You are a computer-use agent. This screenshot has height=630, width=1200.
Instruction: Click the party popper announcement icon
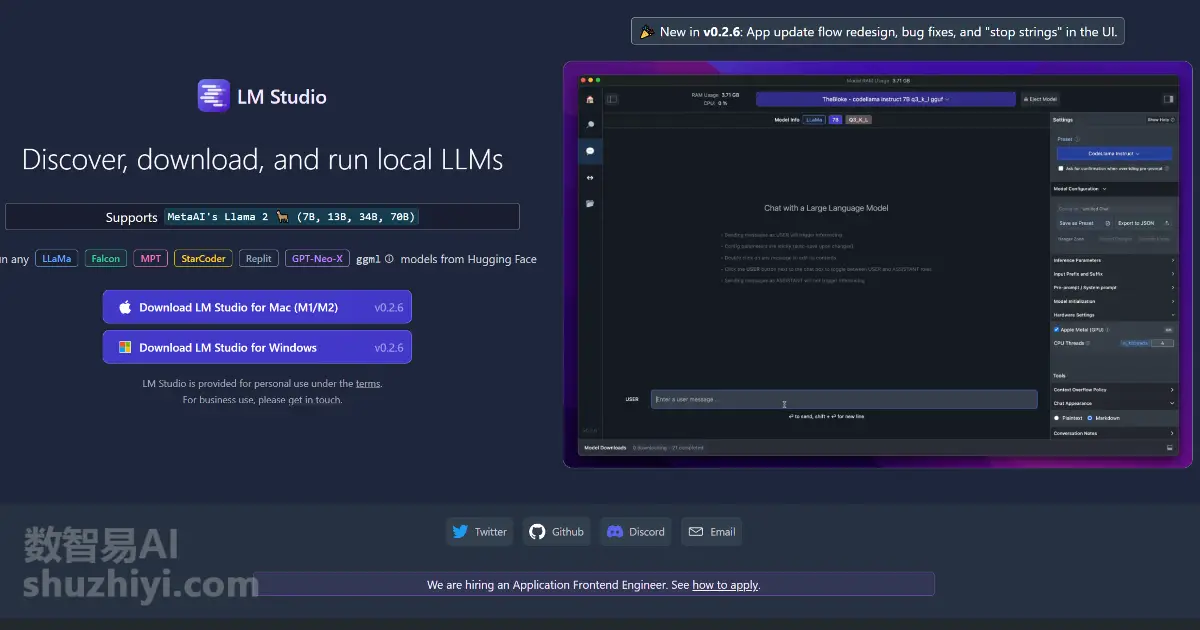click(646, 32)
